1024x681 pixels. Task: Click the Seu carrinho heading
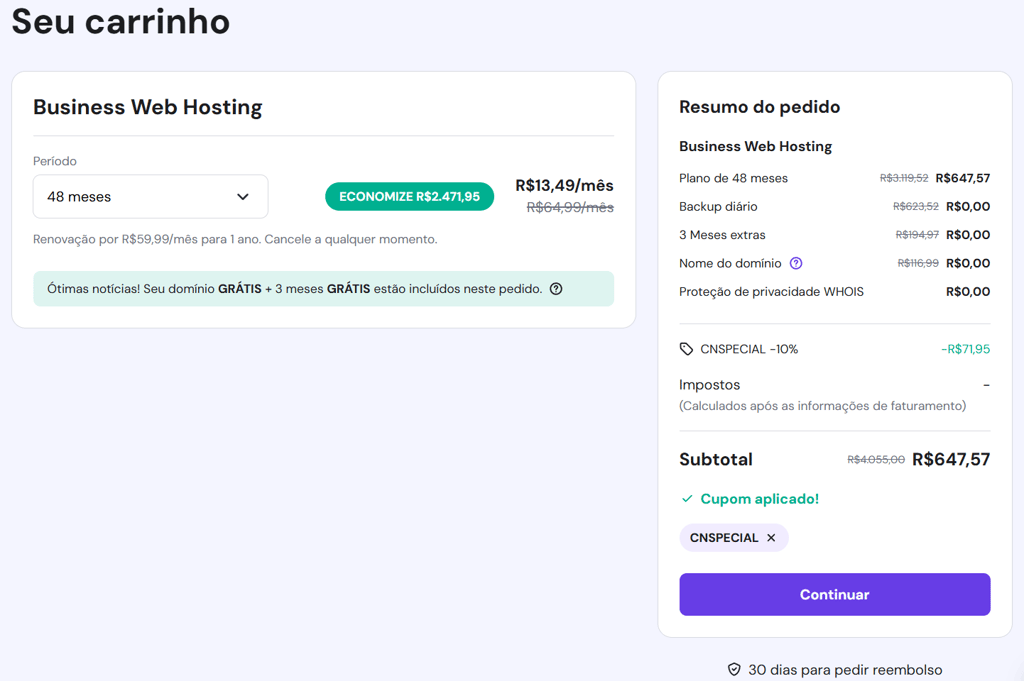click(121, 21)
